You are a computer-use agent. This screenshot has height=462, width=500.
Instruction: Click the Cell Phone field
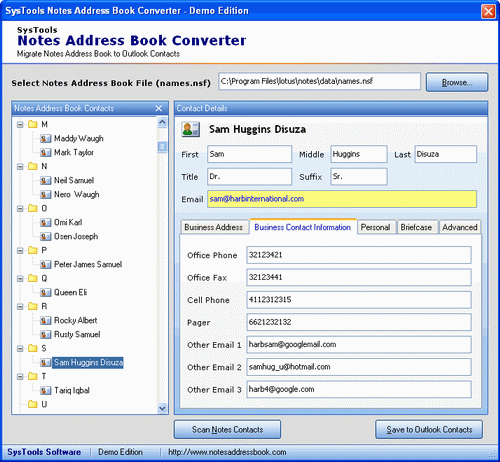(359, 300)
